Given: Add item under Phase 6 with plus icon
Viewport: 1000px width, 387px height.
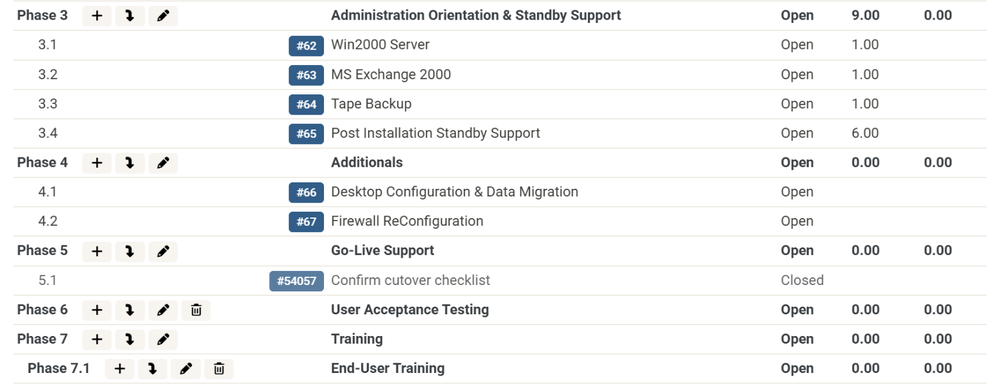Looking at the screenshot, I should [x=97, y=310].
